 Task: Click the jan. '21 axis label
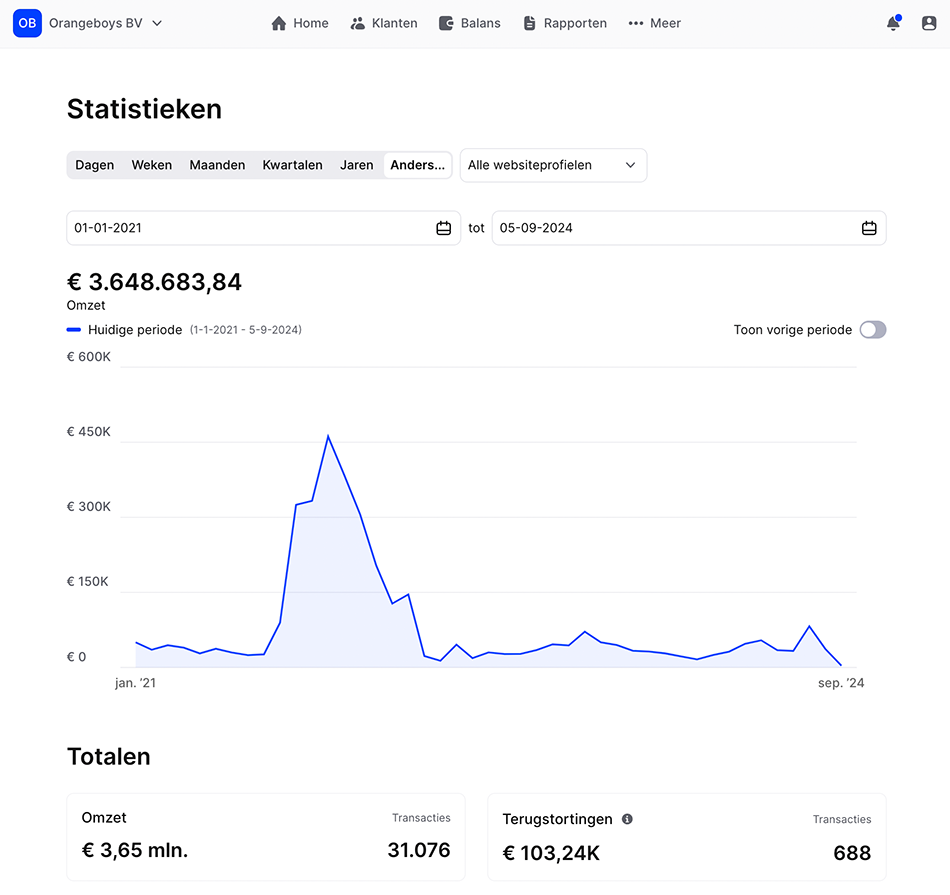[135, 683]
